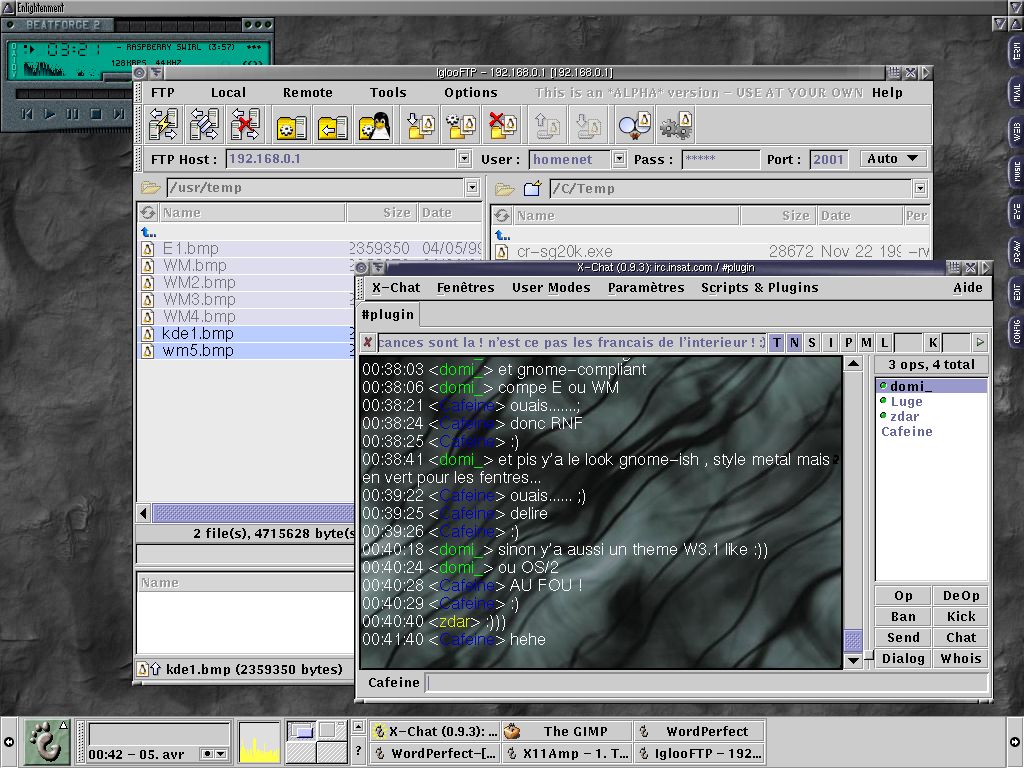Click the down arrow beside panel clock
Viewport: 1024px width, 768px height.
pos(221,754)
